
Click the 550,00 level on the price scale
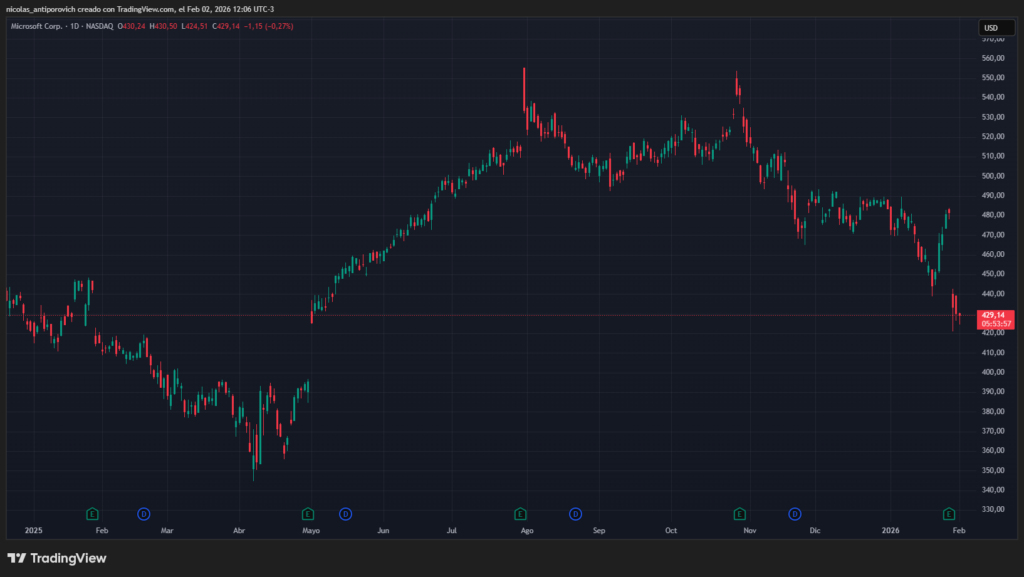994,78
